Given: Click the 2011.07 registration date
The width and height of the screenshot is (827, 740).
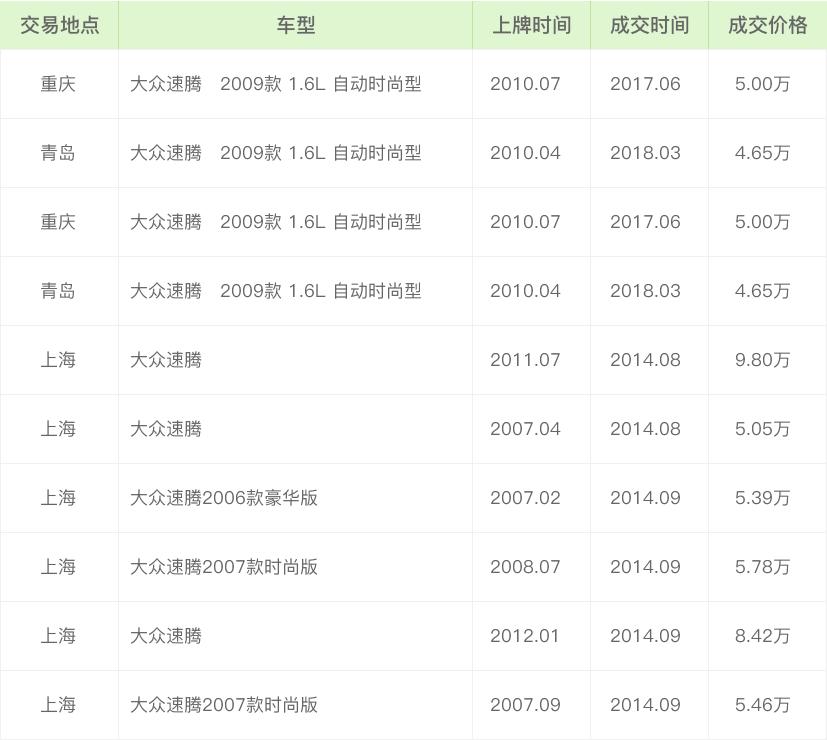Looking at the screenshot, I should coord(525,360).
